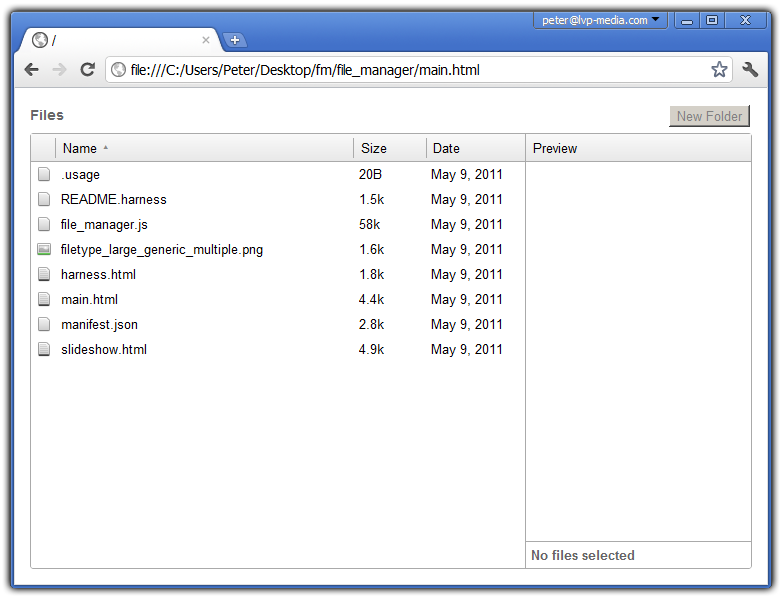Click the 20B size value
780x600 pixels.
click(370, 174)
